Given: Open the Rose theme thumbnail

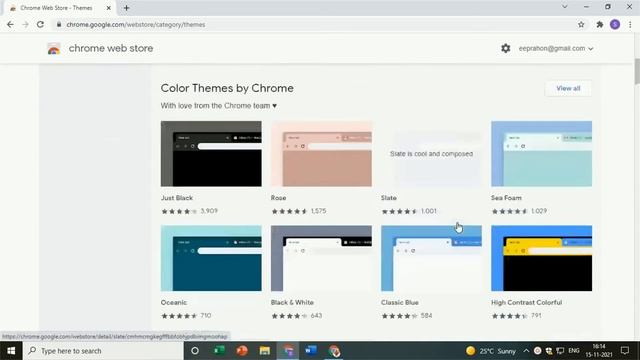Looking at the screenshot, I should [x=321, y=153].
